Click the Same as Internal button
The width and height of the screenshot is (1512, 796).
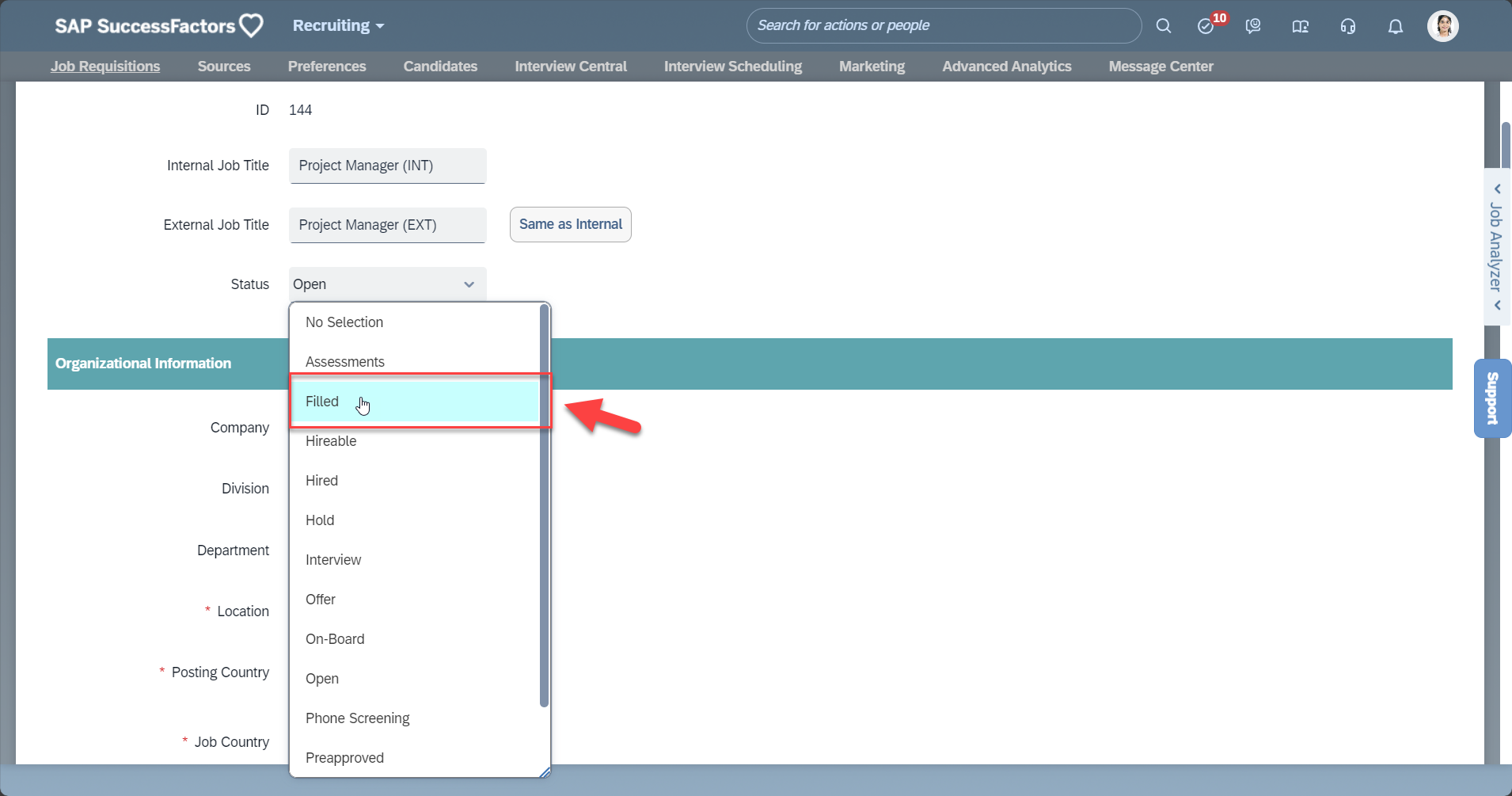pyautogui.click(x=571, y=224)
